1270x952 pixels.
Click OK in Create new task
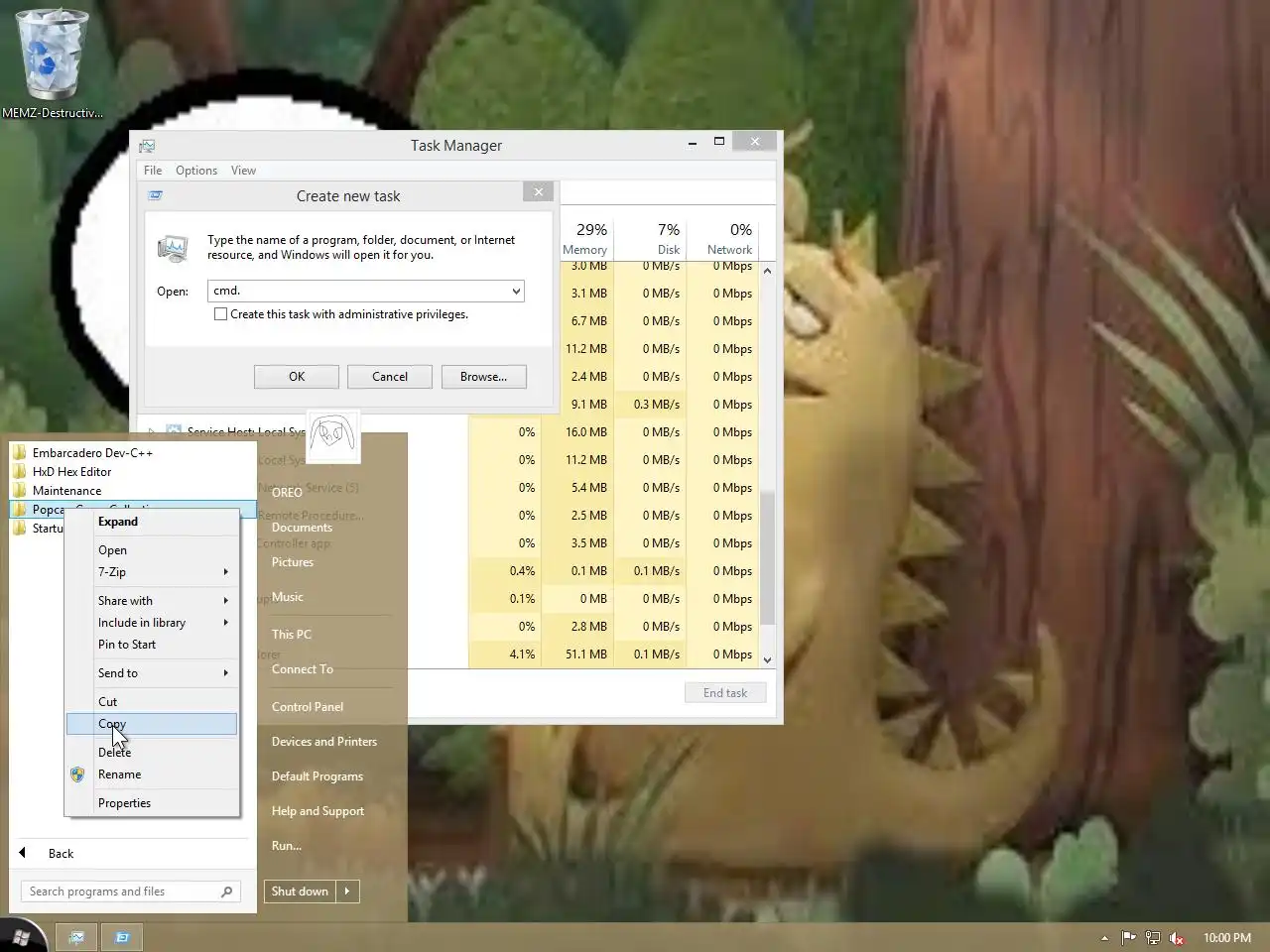(x=297, y=377)
